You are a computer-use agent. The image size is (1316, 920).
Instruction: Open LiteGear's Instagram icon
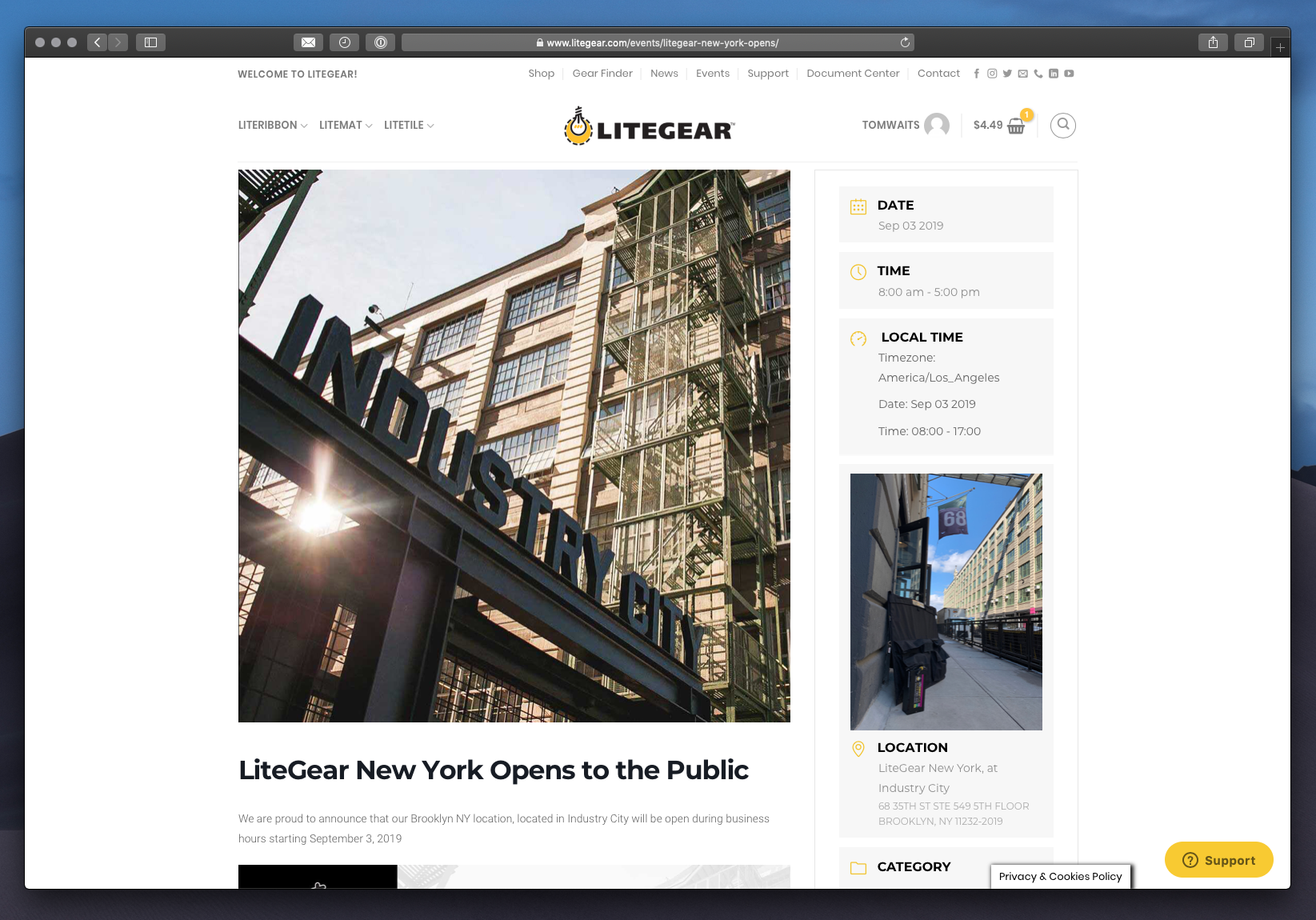[992, 74]
